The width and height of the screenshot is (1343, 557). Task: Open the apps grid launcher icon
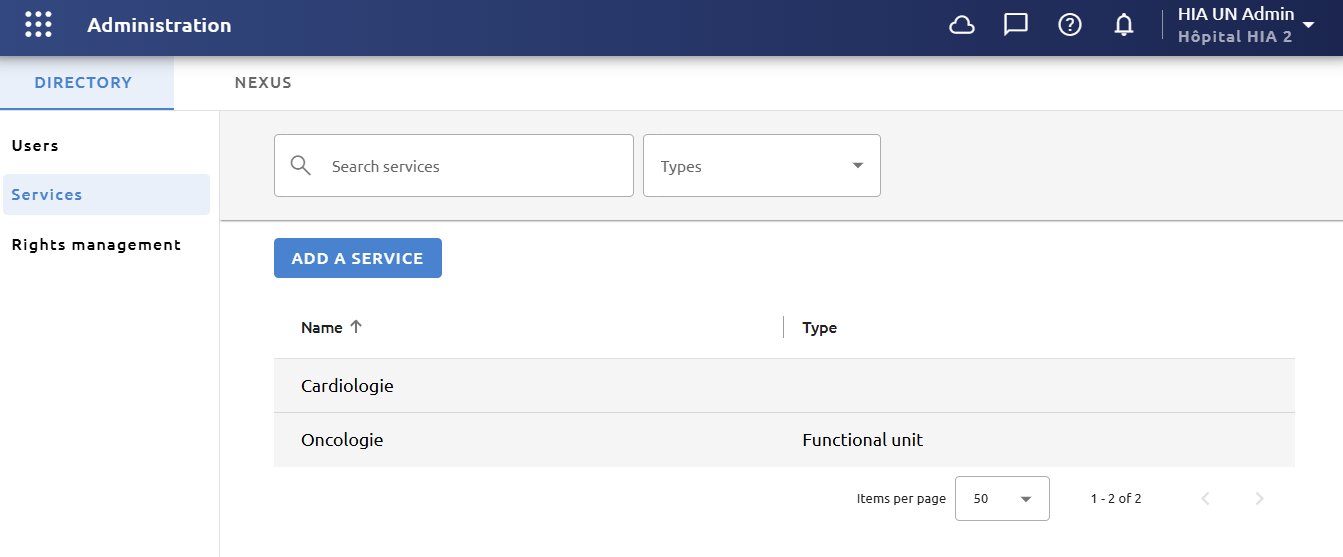click(38, 25)
